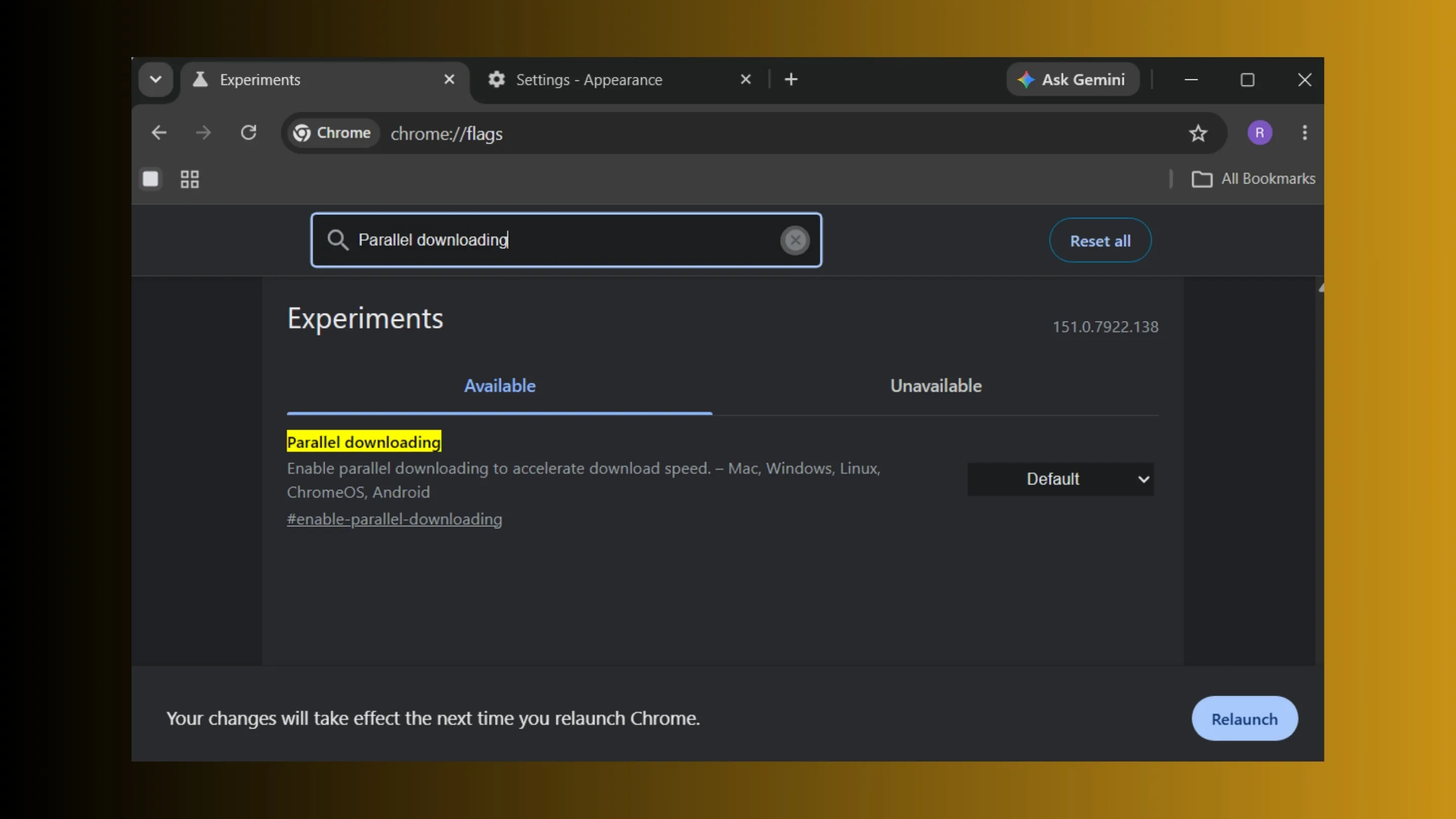Clear the flags search text
The height and width of the screenshot is (819, 1456).
pos(795,240)
